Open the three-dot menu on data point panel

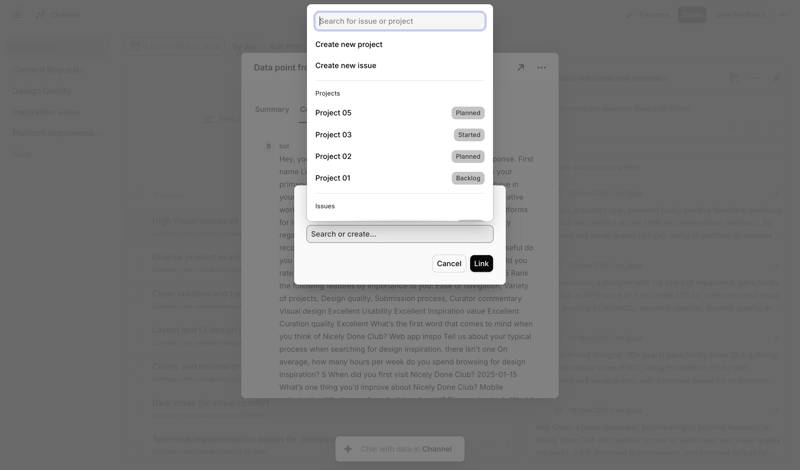[542, 68]
